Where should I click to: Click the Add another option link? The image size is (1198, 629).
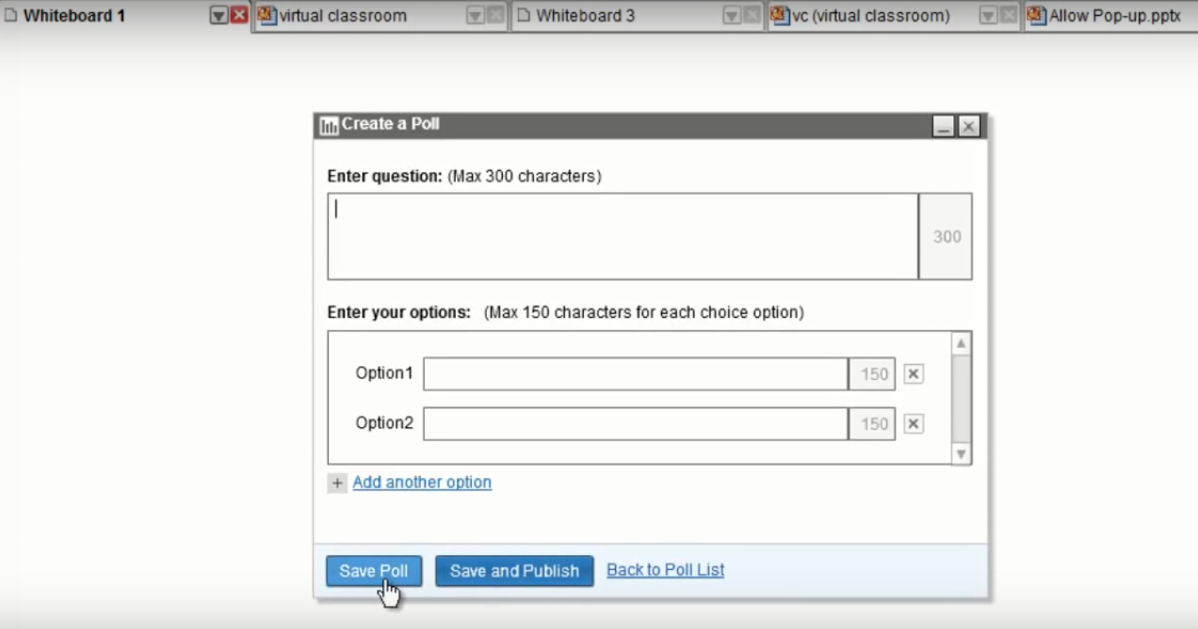coord(422,482)
